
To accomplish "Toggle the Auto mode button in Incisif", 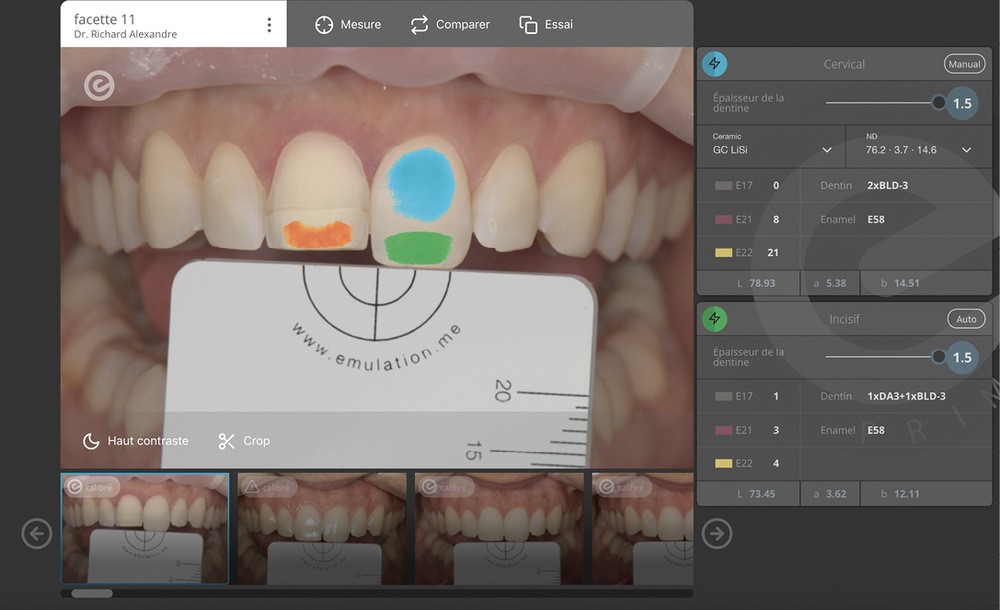I will click(966, 319).
